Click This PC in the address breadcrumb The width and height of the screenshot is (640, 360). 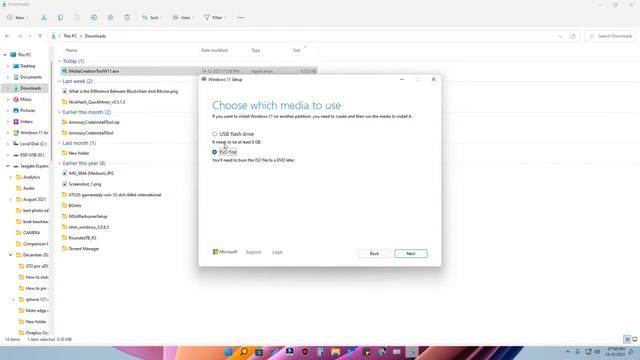(70, 36)
